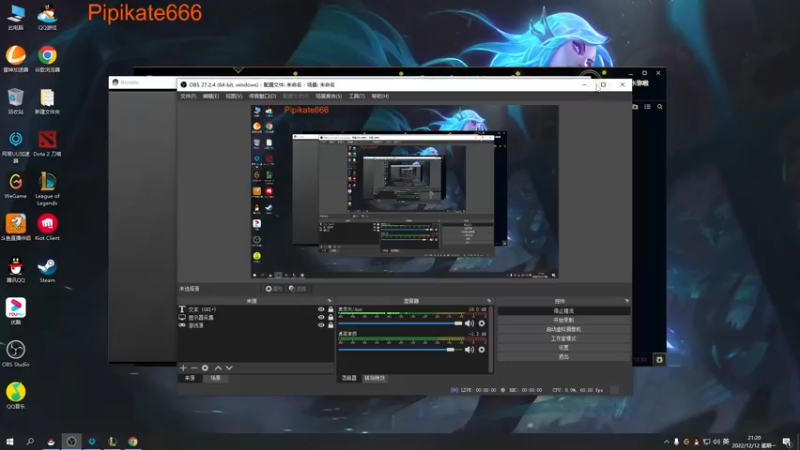Open settings gear for 桌面音频 mixer channel
Viewport: 800px width, 450px height.
coord(482,350)
